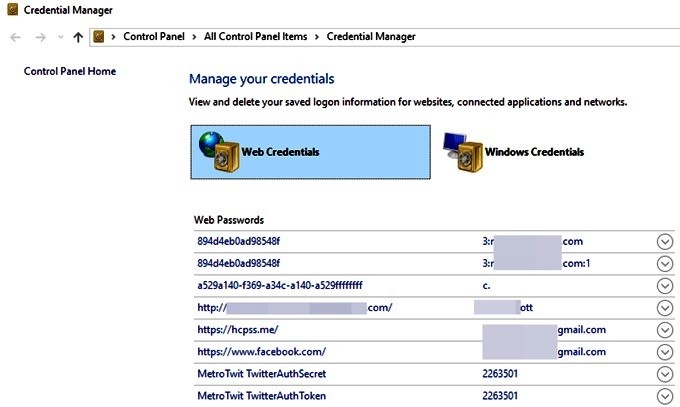The width and height of the screenshot is (680, 407).
Task: Switch to Windows Credentials
Action: [x=534, y=152]
